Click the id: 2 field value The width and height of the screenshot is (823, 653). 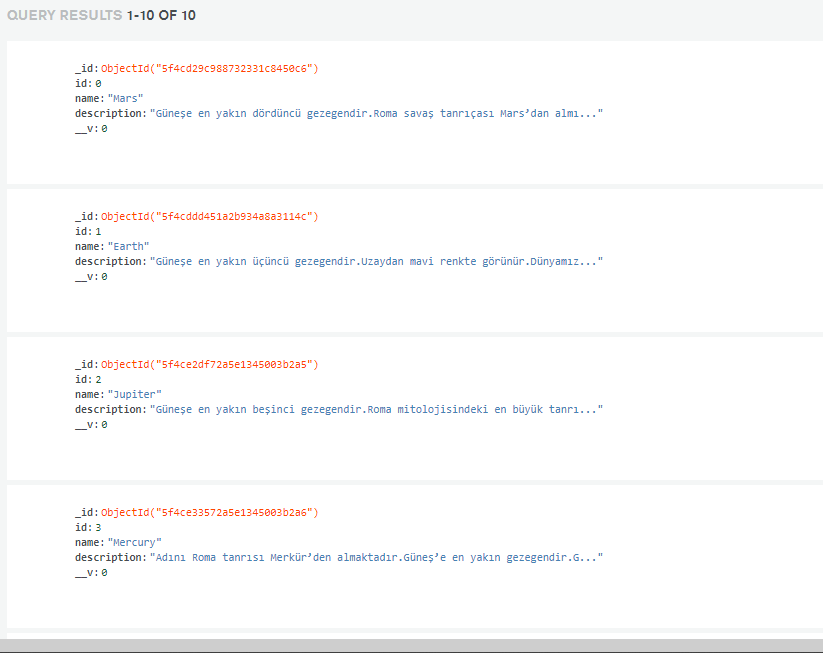click(98, 380)
